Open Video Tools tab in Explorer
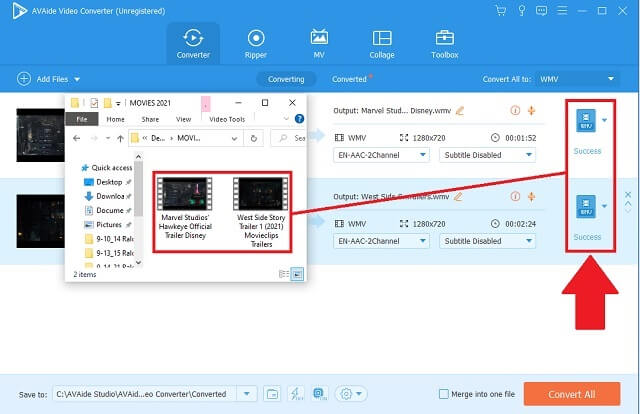Screen dimensions: 640x414 click(x=227, y=119)
